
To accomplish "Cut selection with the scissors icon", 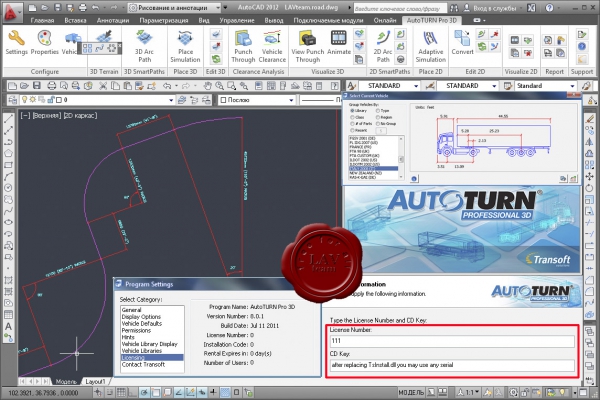I will [103, 86].
